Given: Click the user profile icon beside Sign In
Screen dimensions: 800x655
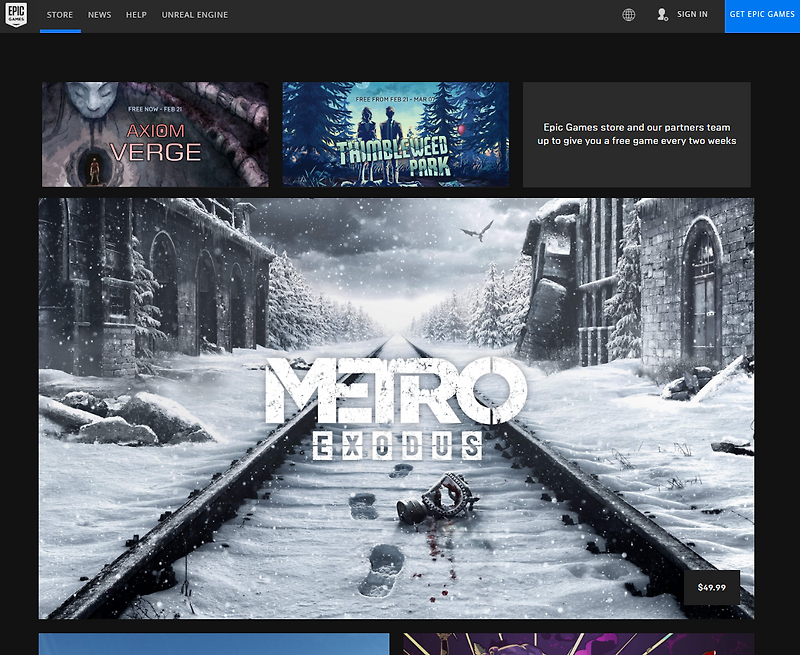Looking at the screenshot, I should point(662,15).
